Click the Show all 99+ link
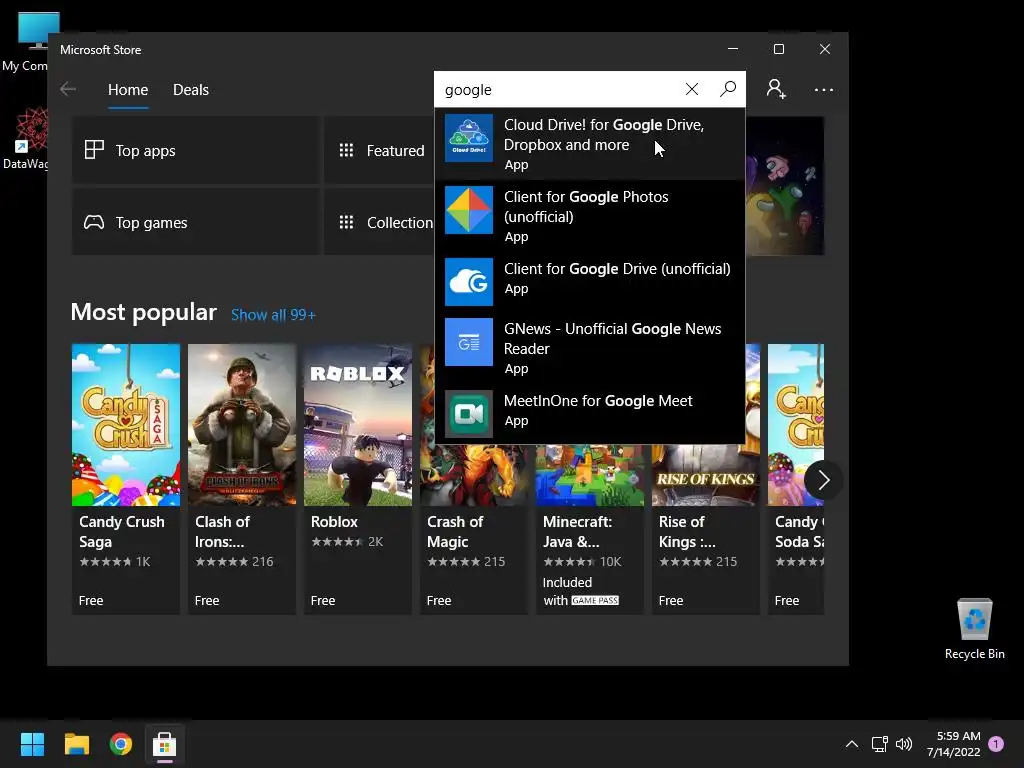 coord(273,315)
